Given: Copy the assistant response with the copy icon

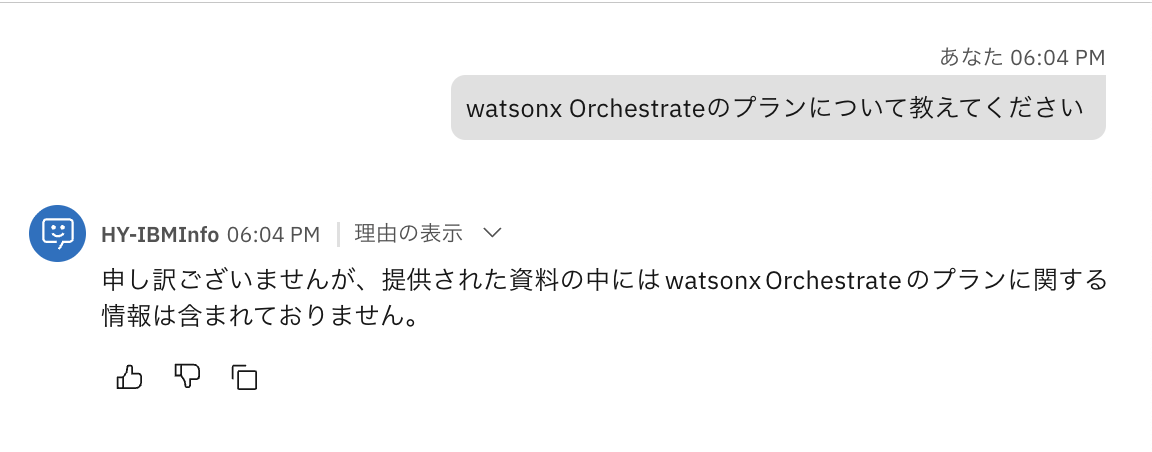Looking at the screenshot, I should [x=245, y=377].
